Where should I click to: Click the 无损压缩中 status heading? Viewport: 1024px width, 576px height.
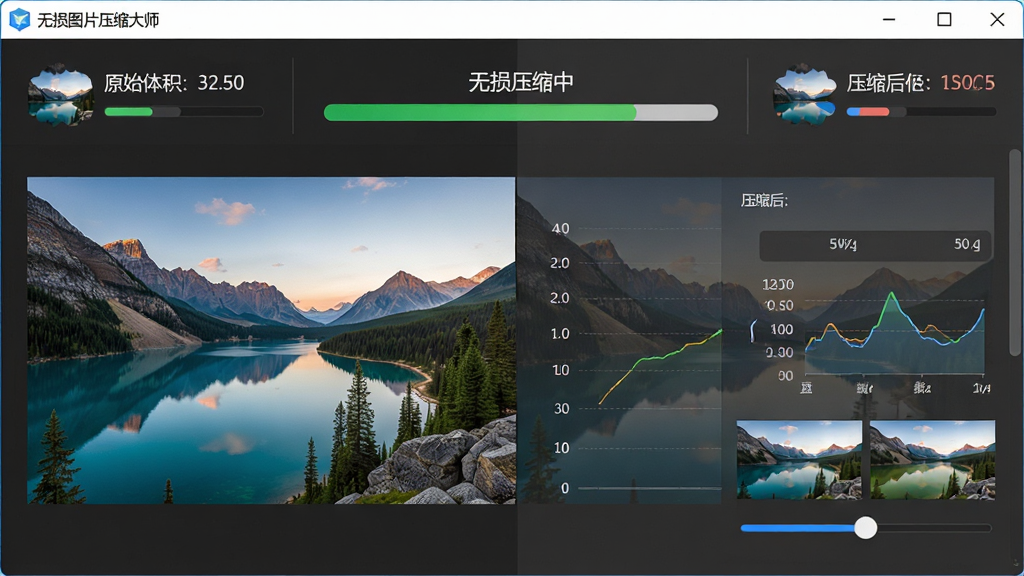tap(520, 82)
